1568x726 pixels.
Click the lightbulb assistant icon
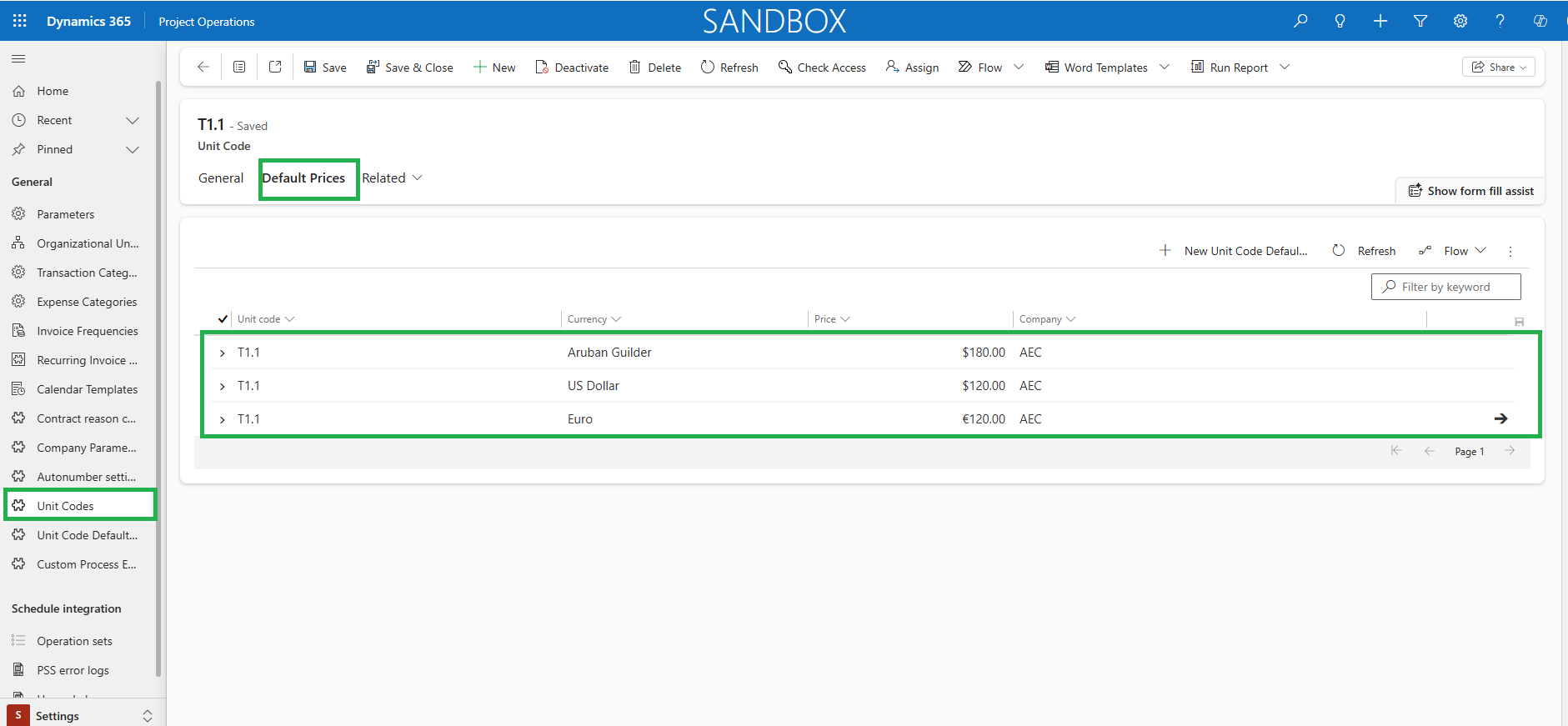[x=1340, y=21]
